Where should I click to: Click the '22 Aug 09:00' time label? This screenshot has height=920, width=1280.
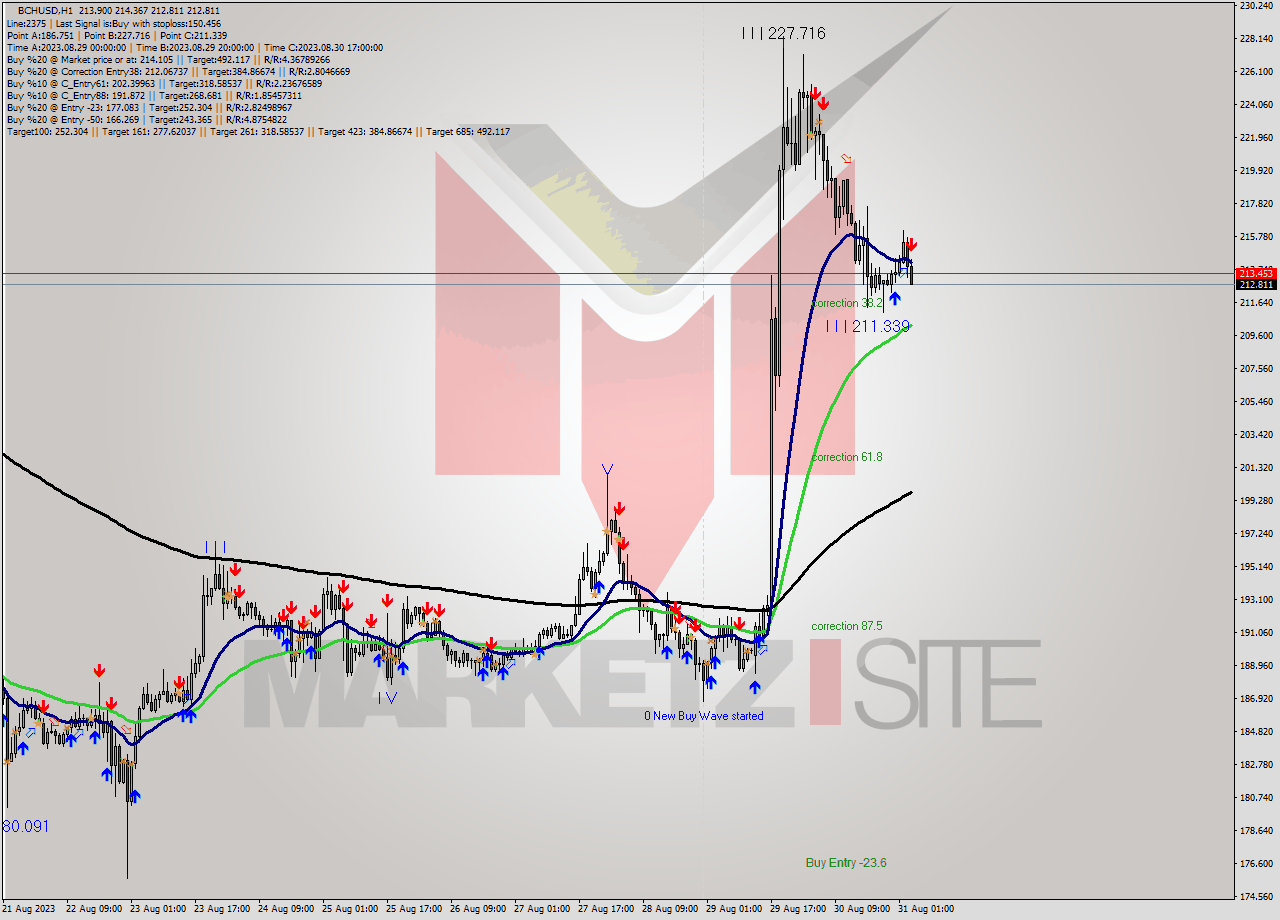coord(93,909)
